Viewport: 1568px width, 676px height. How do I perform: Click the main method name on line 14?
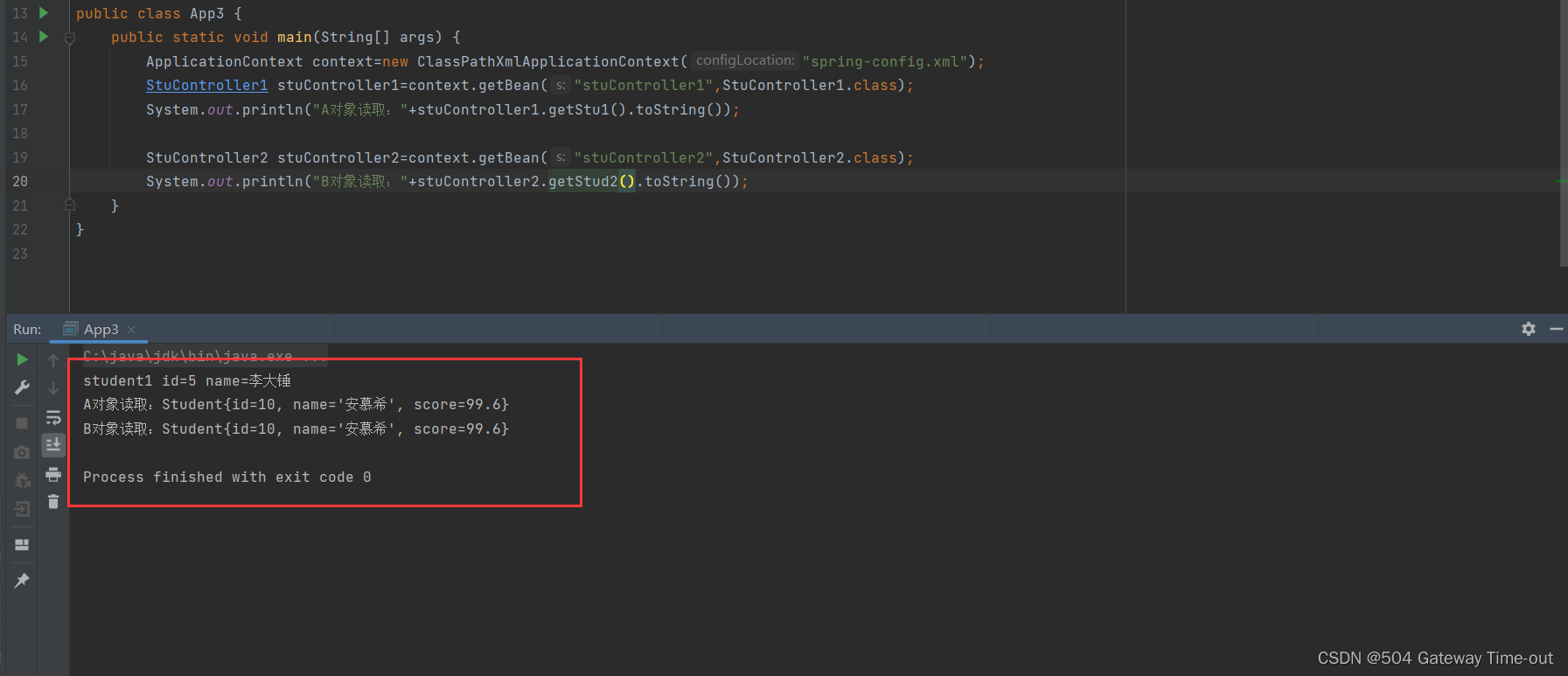[x=295, y=37]
